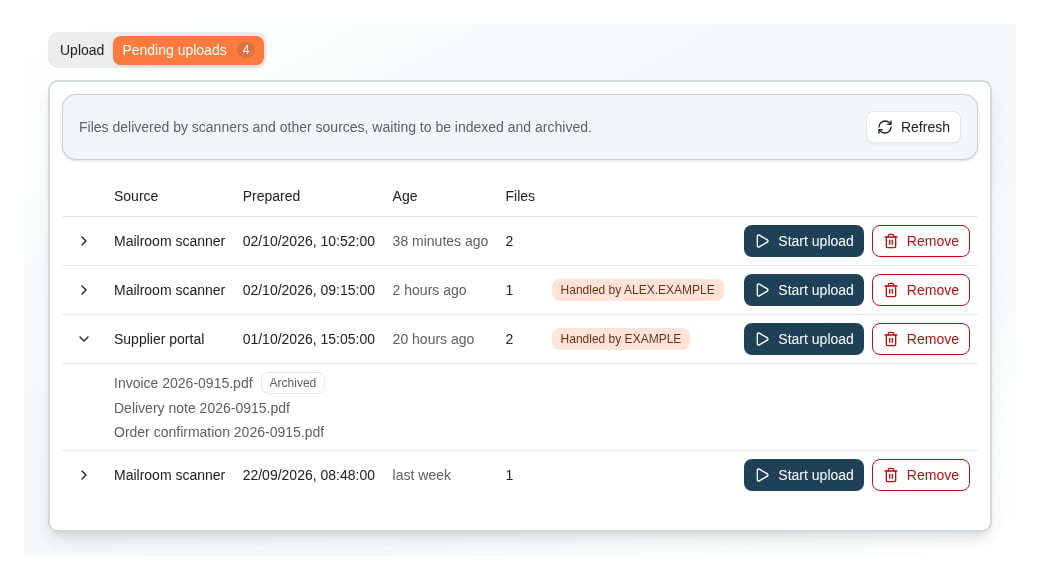Click the pending count badge 4

(x=245, y=50)
